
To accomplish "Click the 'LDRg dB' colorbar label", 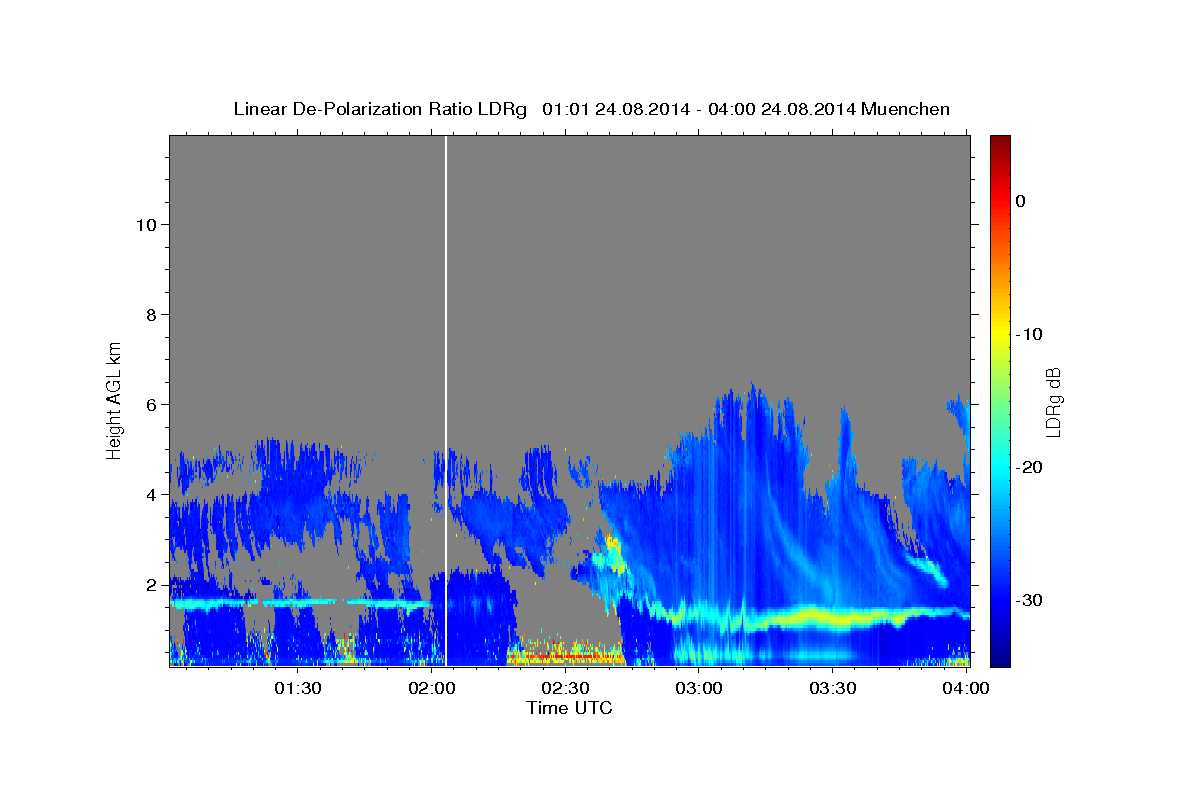I will tap(1053, 401).
